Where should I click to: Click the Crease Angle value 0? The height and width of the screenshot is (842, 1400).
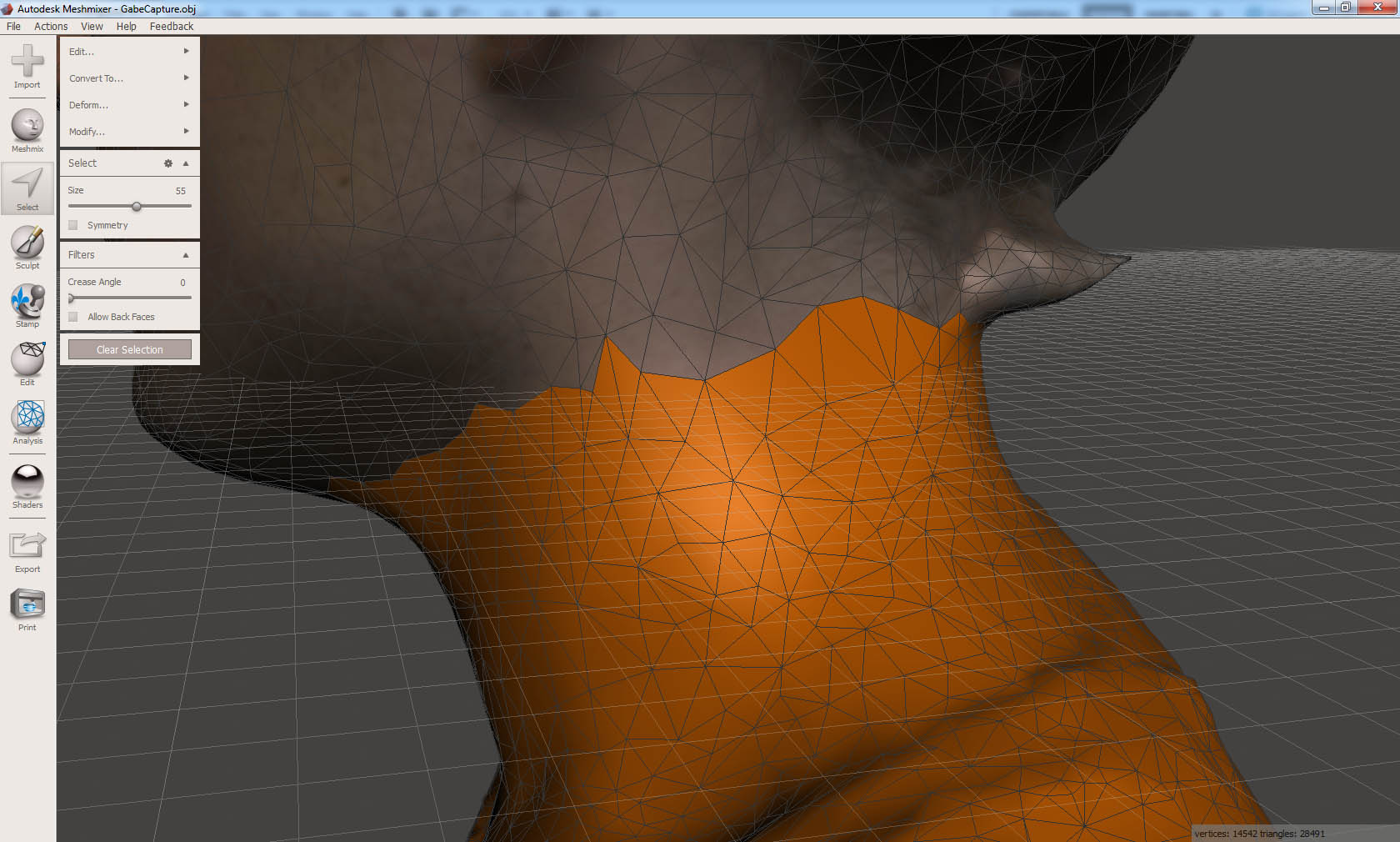183,283
